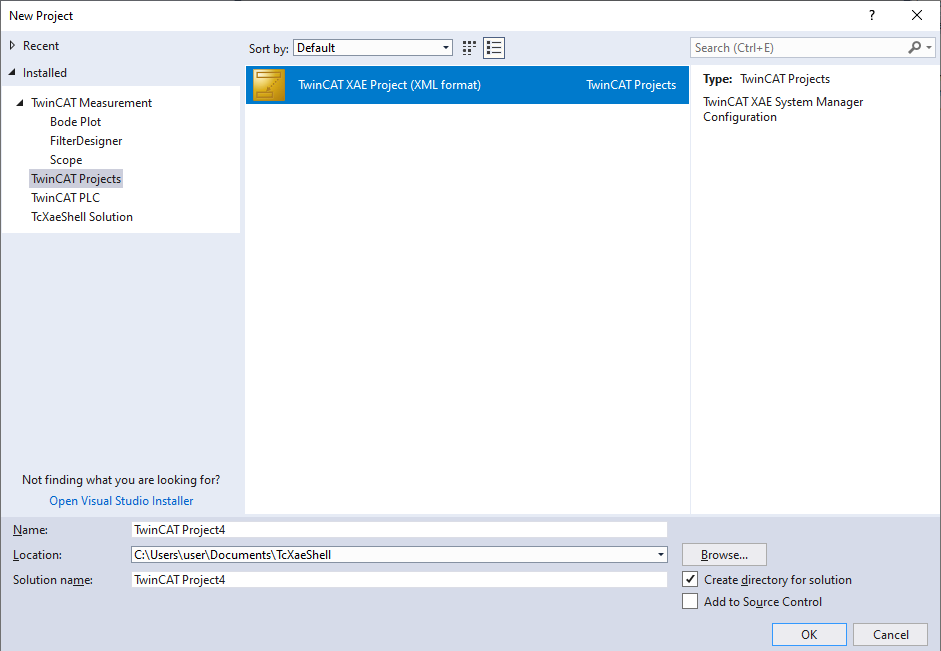Toggle Create directory for solution checkbox
The image size is (941, 651).
tap(690, 580)
